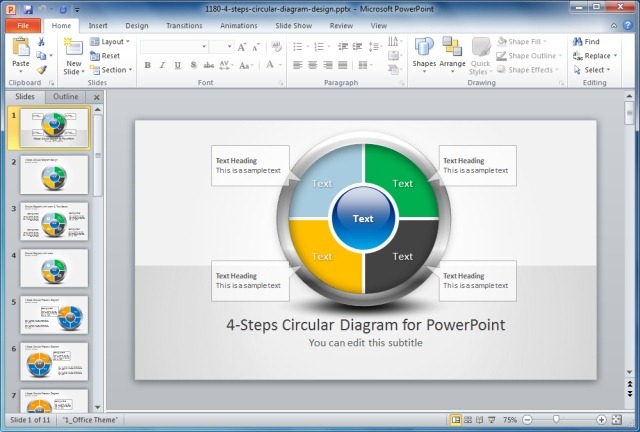
Task: Select slide 3 thumbnail
Action: click(54, 221)
